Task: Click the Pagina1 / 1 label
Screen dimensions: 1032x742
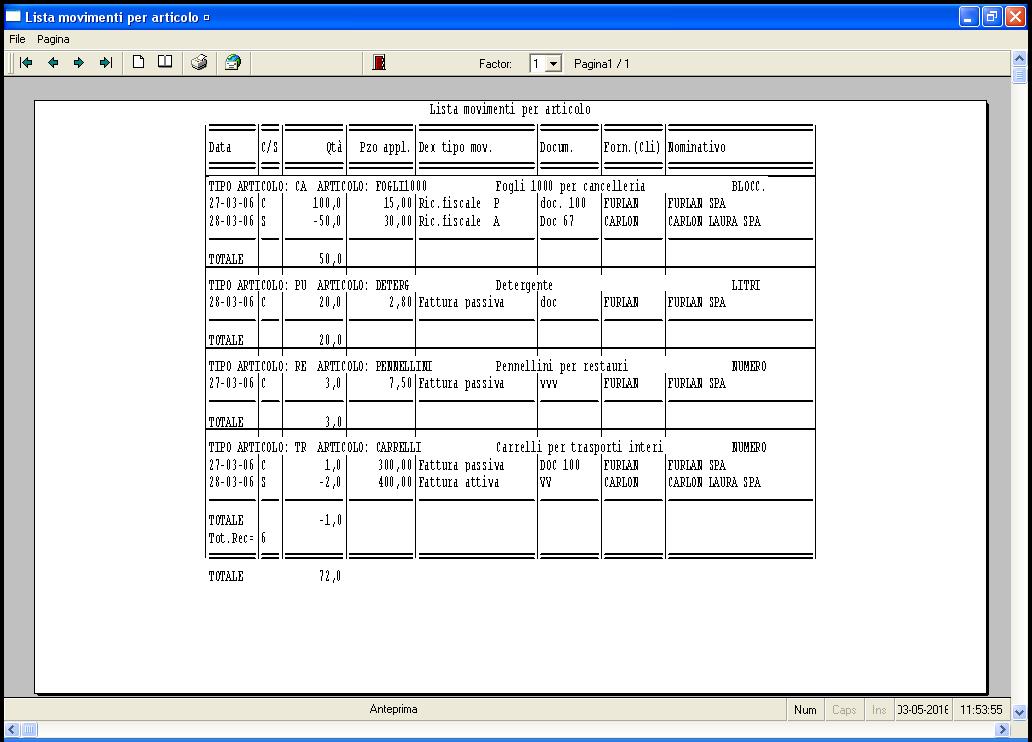Action: tap(602, 64)
